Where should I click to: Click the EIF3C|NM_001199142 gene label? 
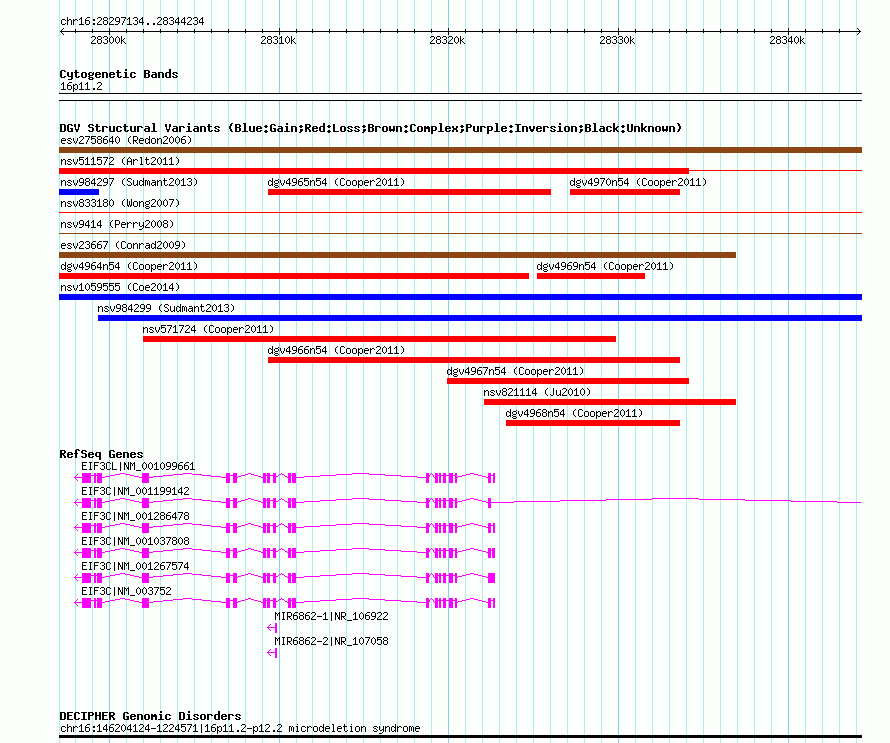[x=135, y=491]
